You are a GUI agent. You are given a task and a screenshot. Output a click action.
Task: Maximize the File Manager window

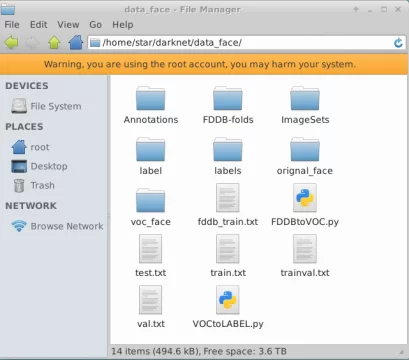tap(384, 9)
